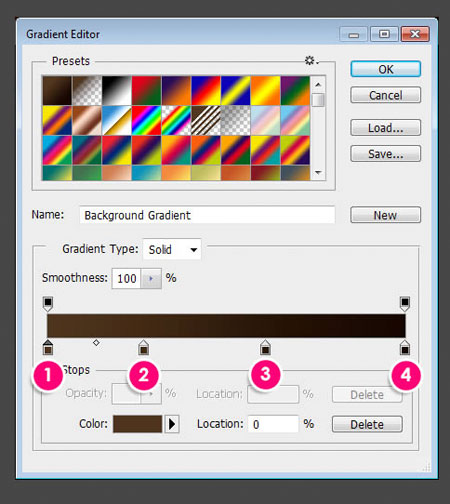Open the brown Color swatch picker
The image size is (450, 504).
click(x=137, y=424)
